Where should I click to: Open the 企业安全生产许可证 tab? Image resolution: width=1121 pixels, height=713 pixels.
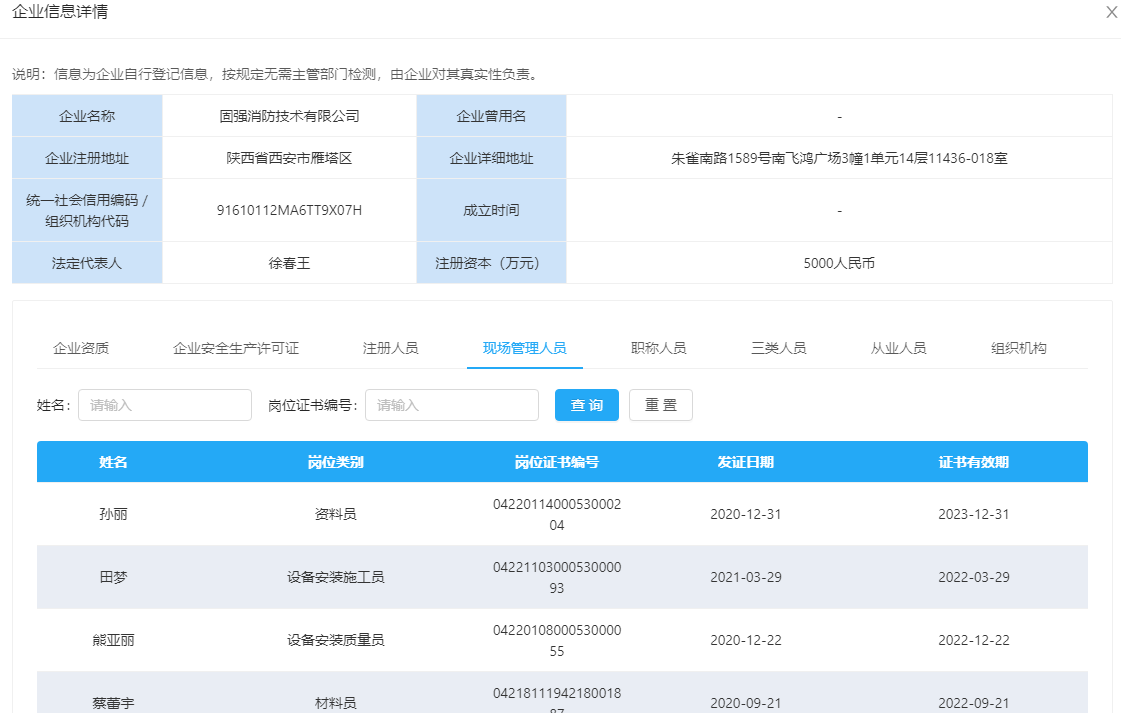(x=236, y=348)
